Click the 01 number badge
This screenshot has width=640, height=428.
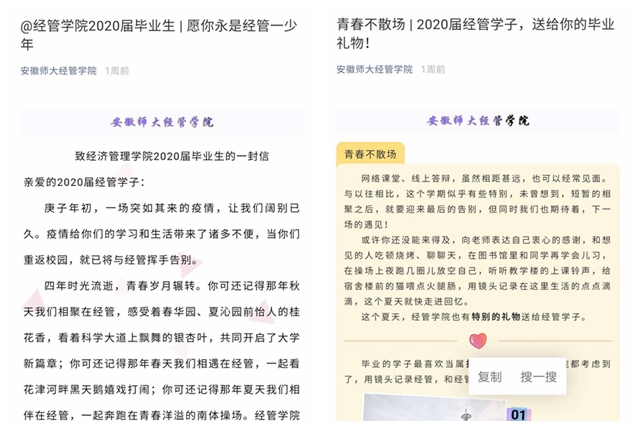518,414
